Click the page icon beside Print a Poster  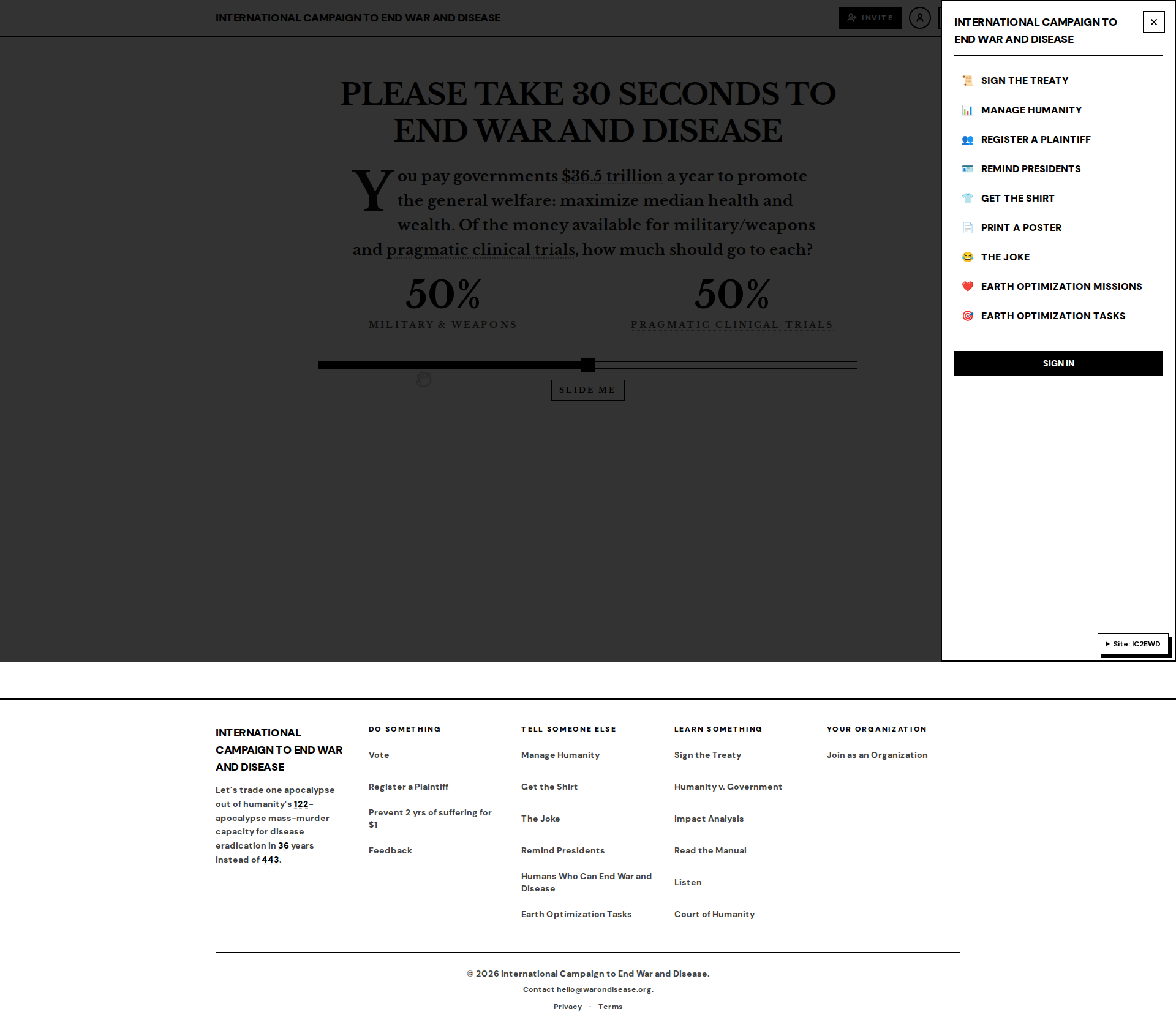coord(967,228)
